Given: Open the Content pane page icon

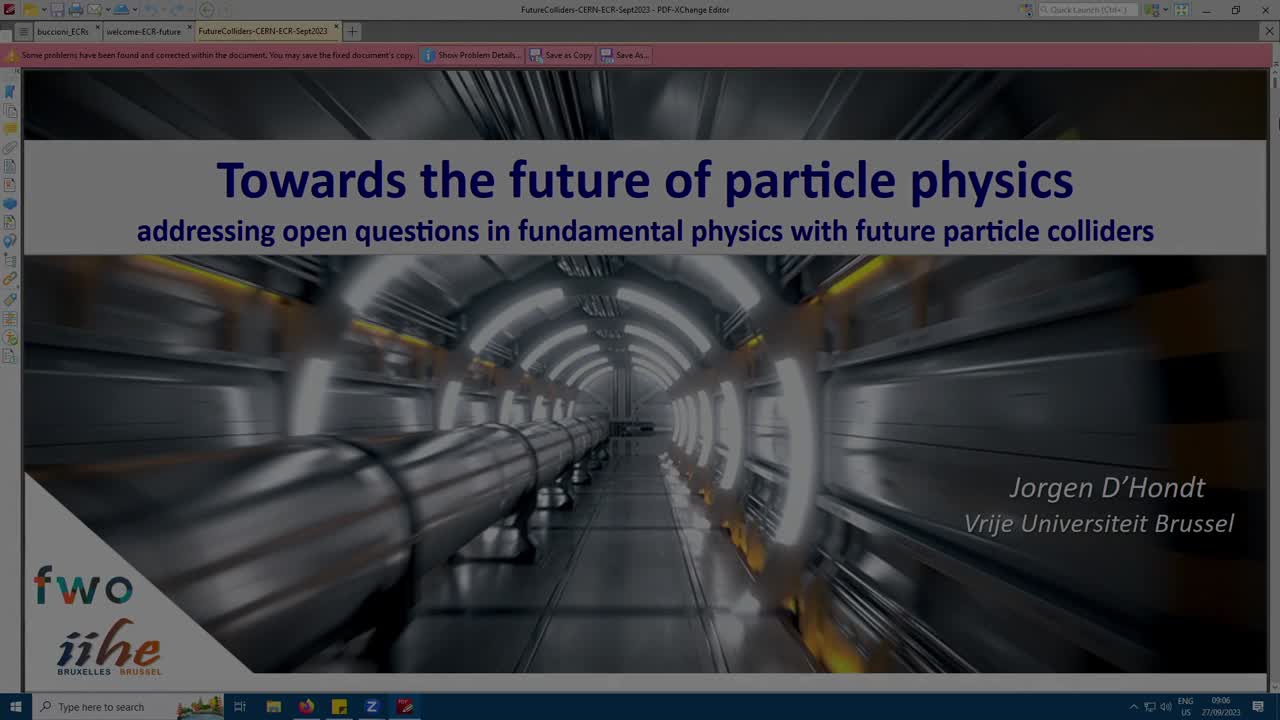Looking at the screenshot, I should pos(10,166).
